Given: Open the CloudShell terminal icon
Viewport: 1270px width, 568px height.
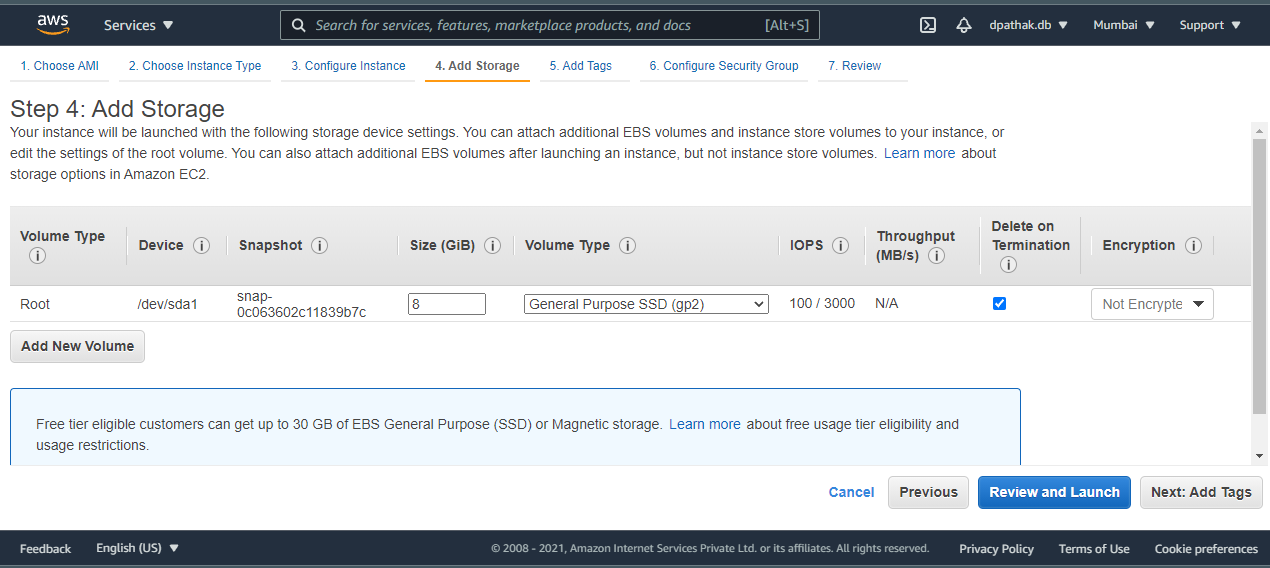Looking at the screenshot, I should pos(928,25).
